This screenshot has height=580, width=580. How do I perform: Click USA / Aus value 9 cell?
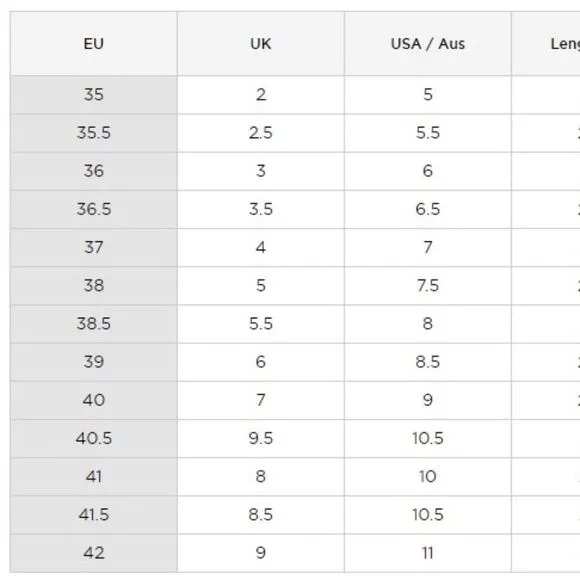(x=428, y=400)
